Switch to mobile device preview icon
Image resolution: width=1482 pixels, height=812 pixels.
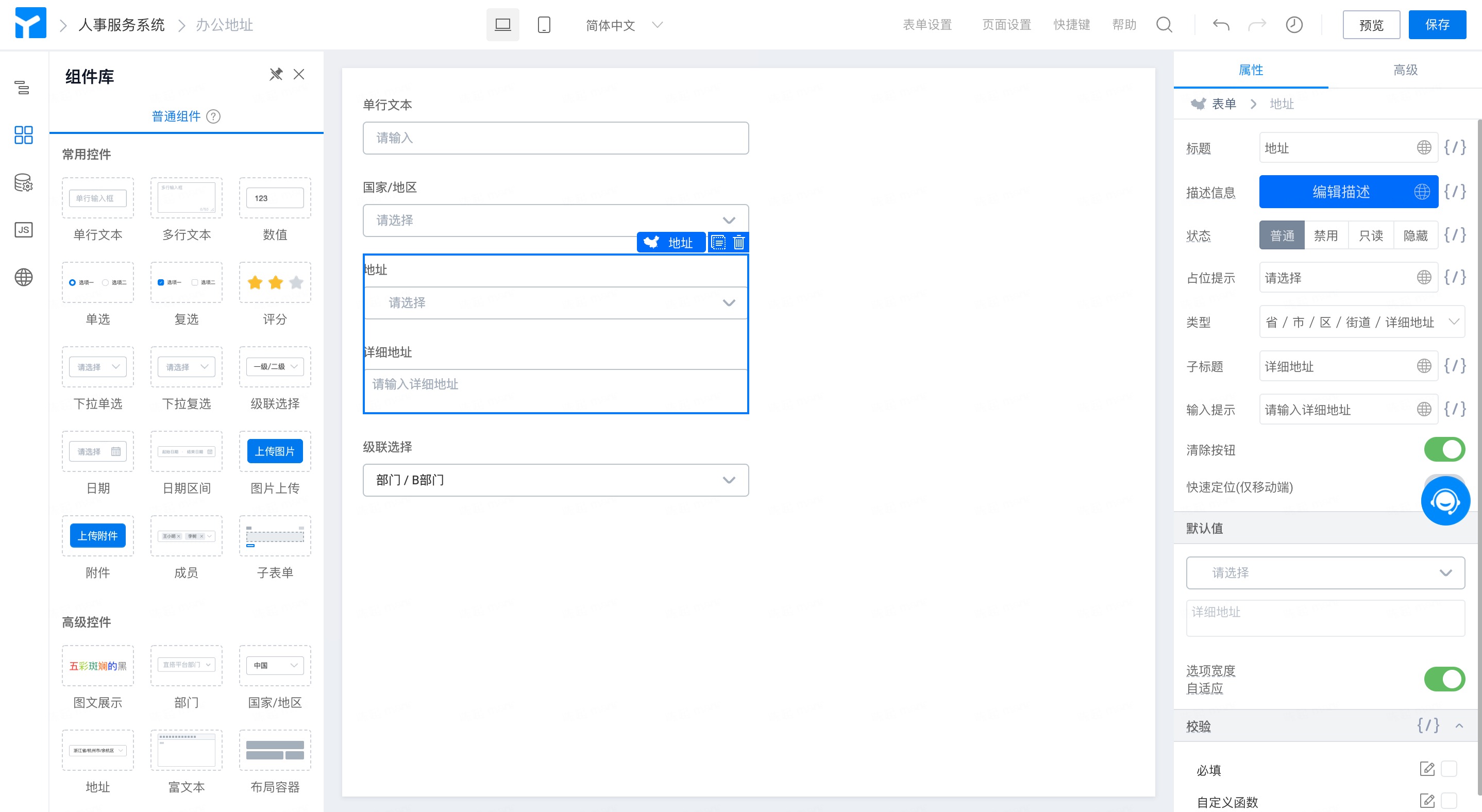point(543,25)
